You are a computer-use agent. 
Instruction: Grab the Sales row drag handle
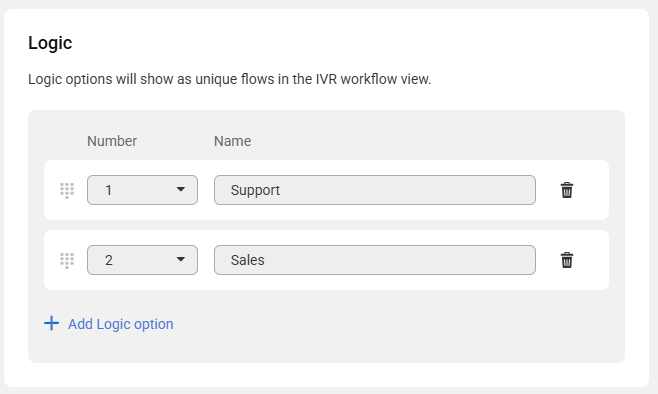(67, 261)
